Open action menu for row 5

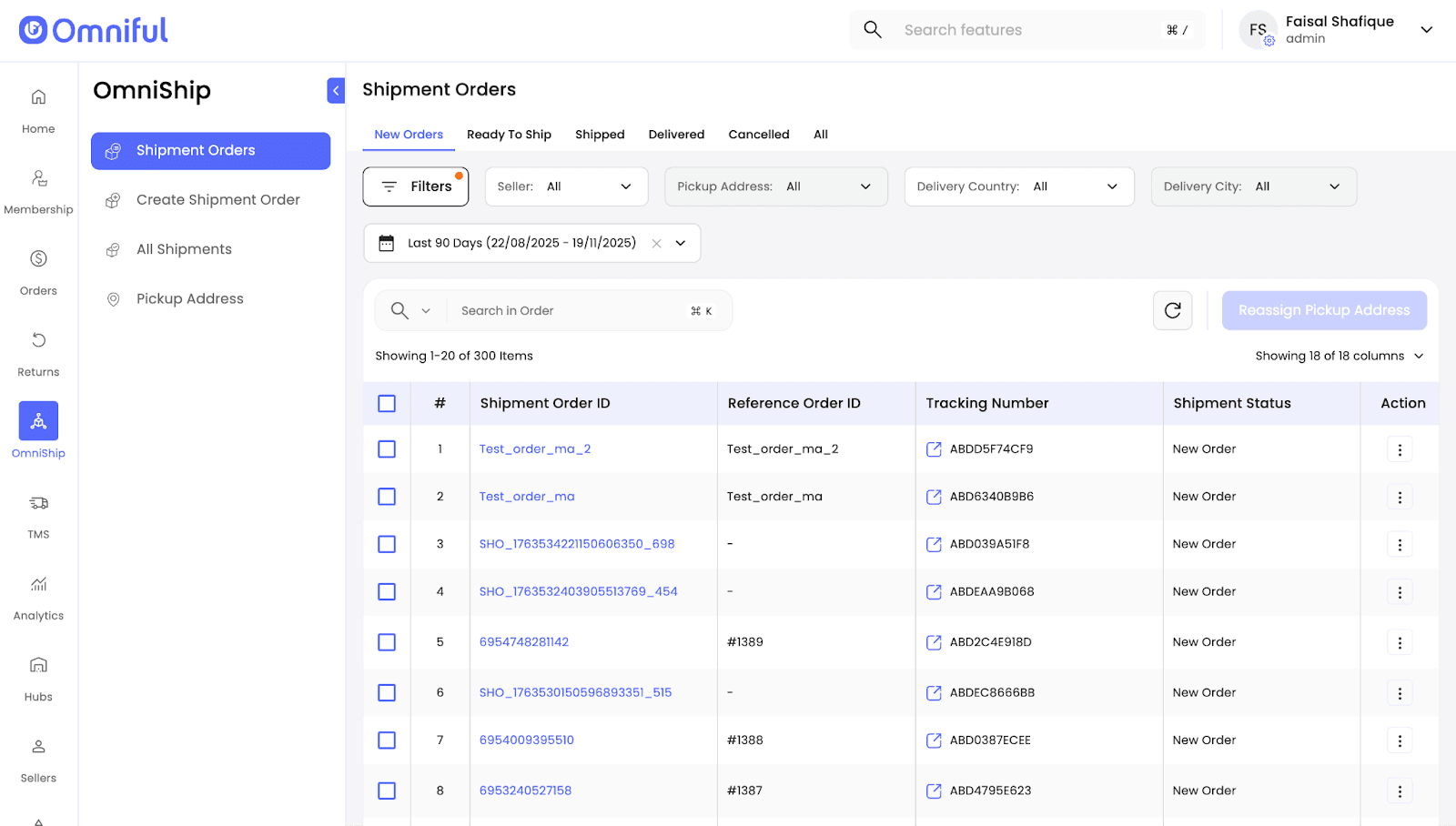tap(1399, 642)
